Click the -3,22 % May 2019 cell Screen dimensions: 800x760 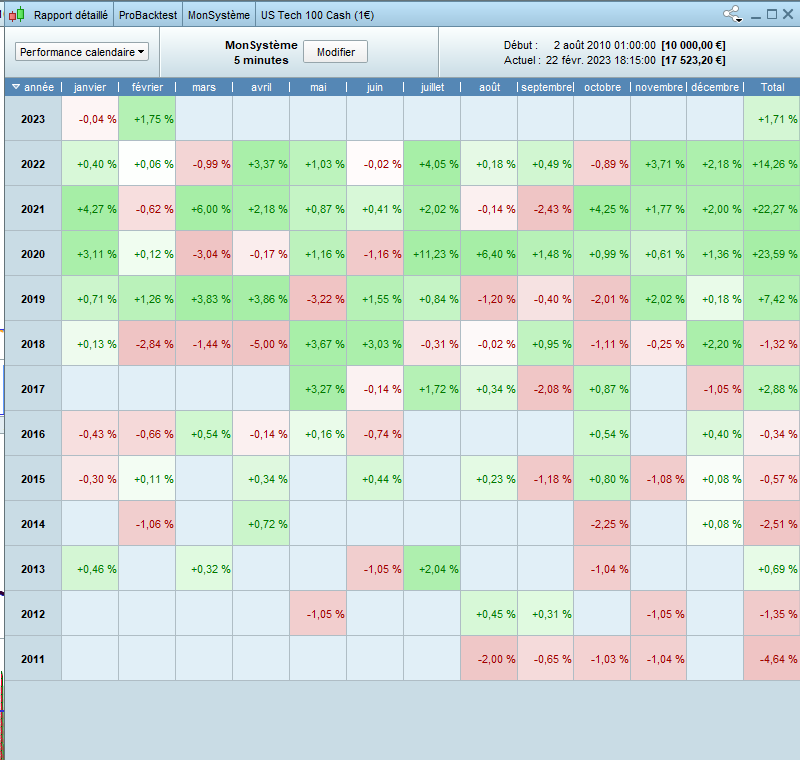tap(318, 299)
